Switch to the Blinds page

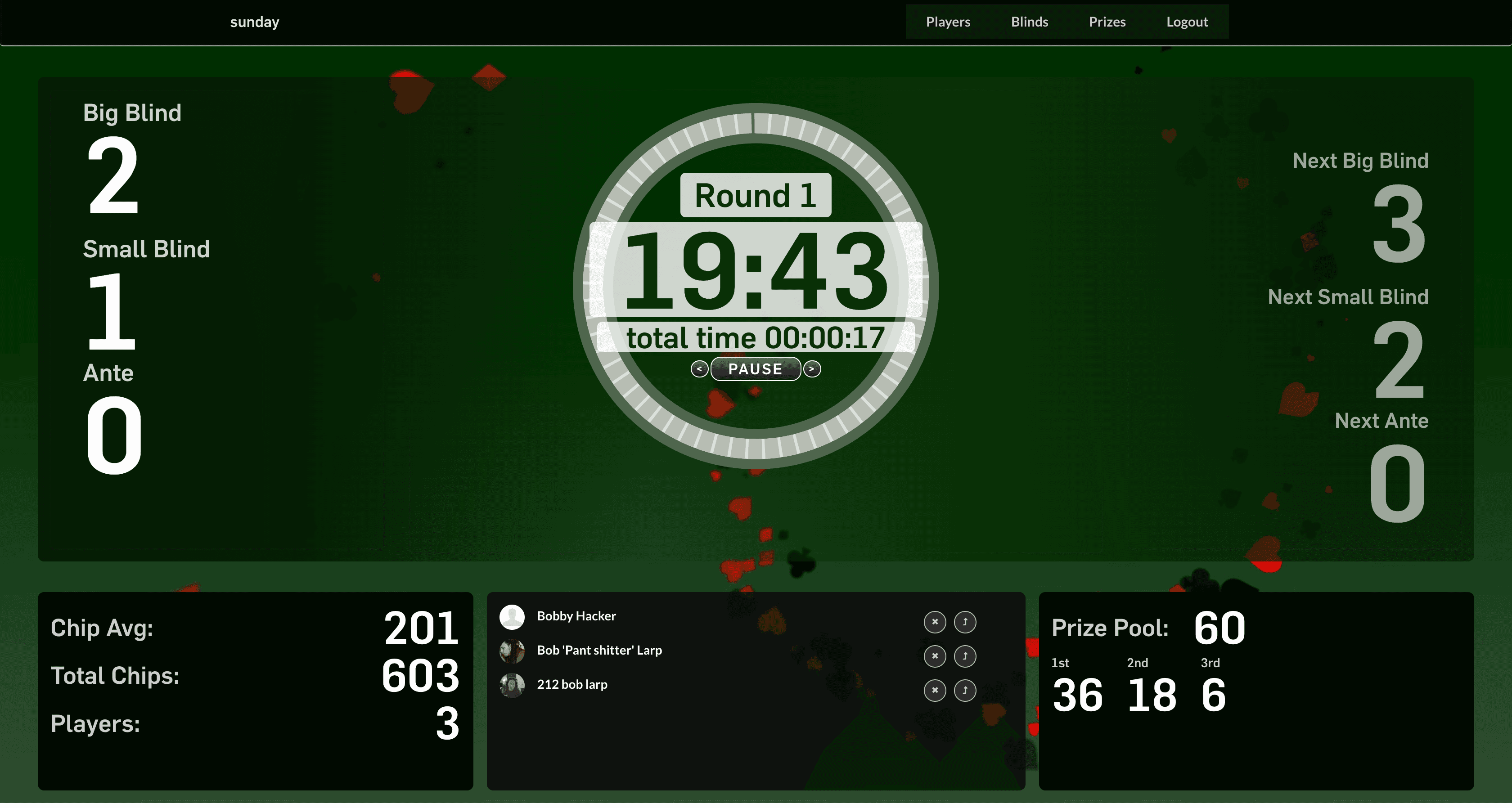pyautogui.click(x=1030, y=22)
